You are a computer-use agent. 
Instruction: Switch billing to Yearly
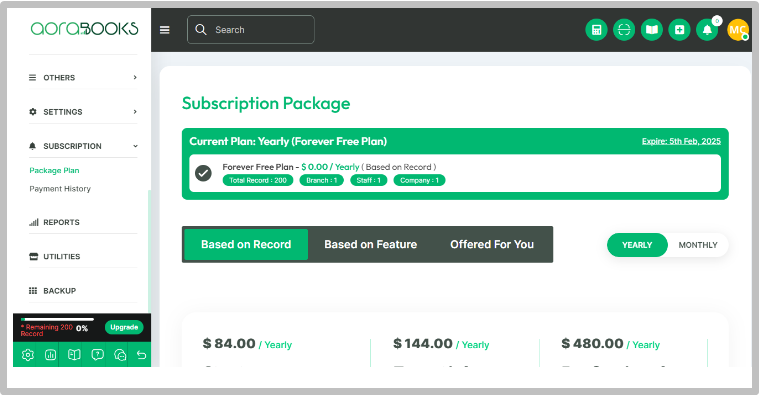point(637,245)
